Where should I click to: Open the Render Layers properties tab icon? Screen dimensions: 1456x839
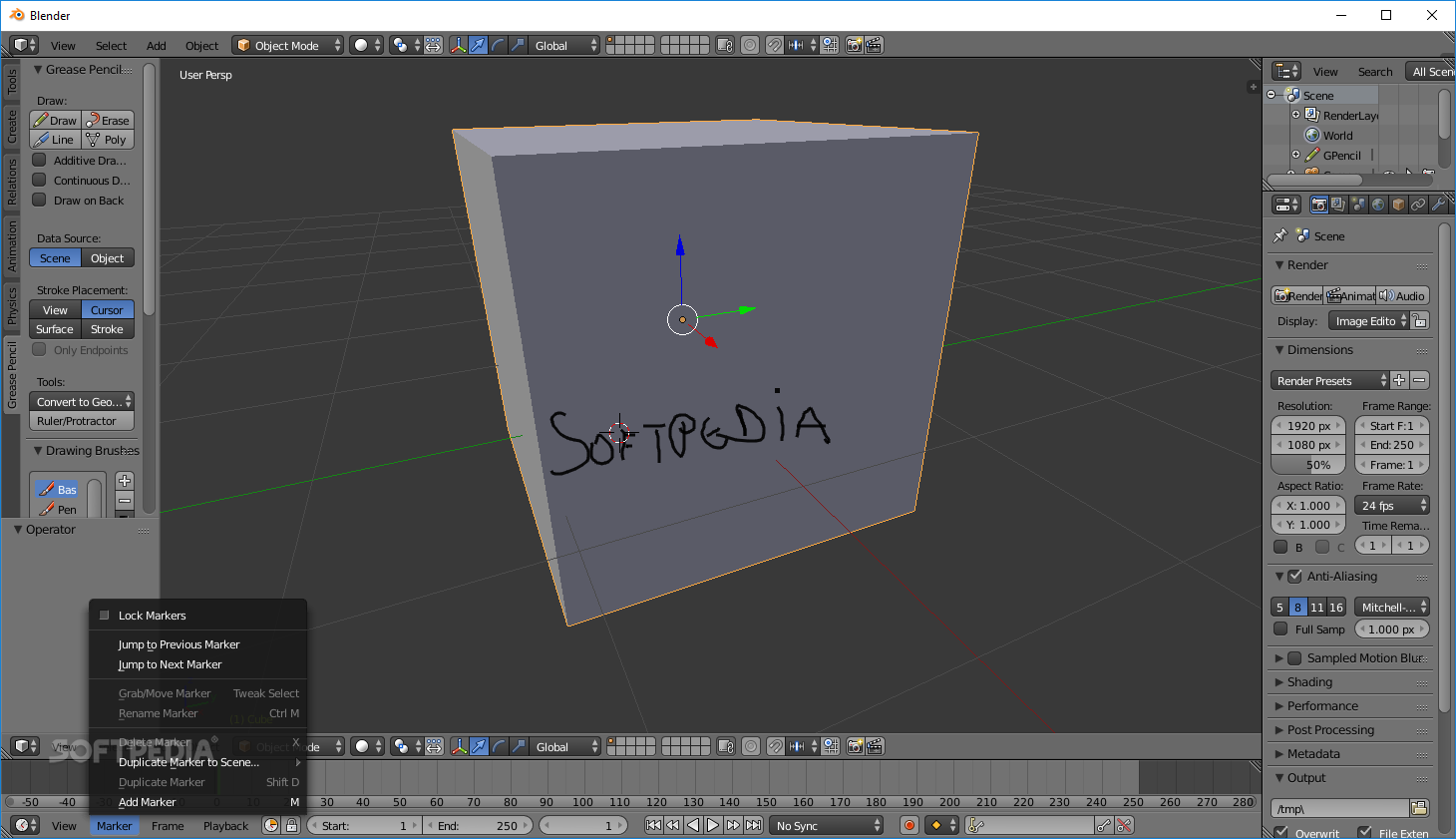[1338, 205]
